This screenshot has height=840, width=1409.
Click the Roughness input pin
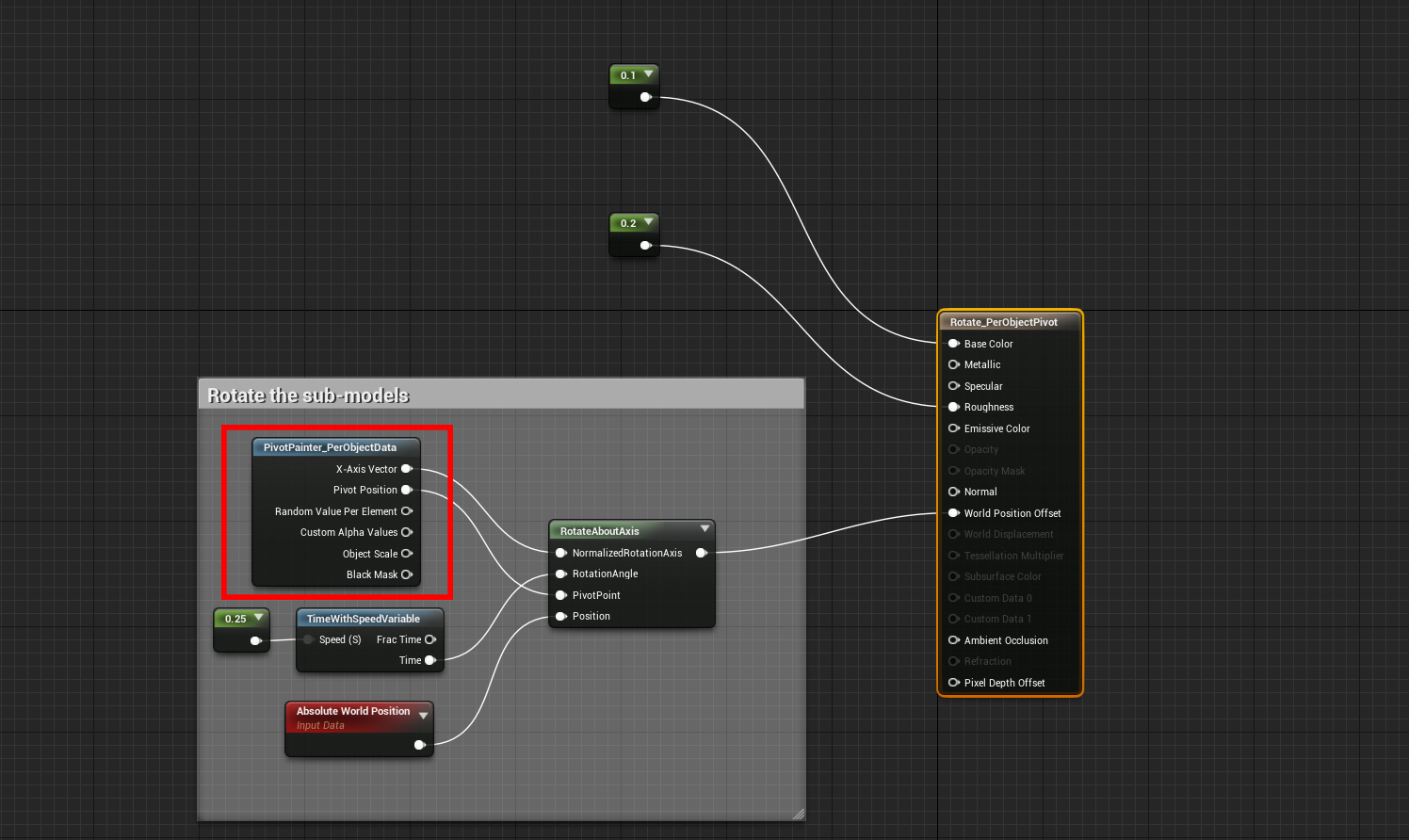953,407
